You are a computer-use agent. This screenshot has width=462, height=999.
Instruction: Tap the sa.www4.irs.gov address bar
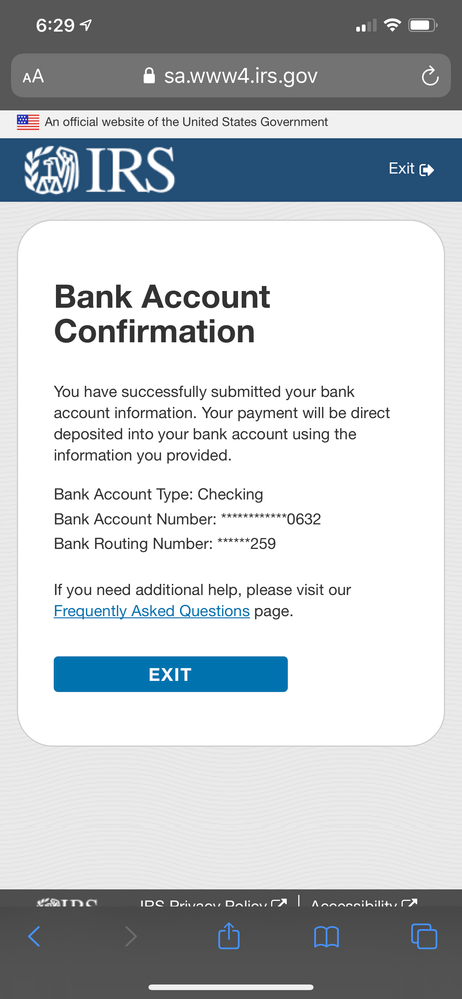point(231,77)
